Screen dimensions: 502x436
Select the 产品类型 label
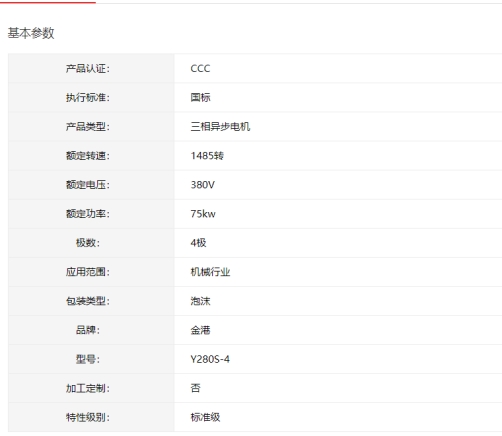coord(88,127)
